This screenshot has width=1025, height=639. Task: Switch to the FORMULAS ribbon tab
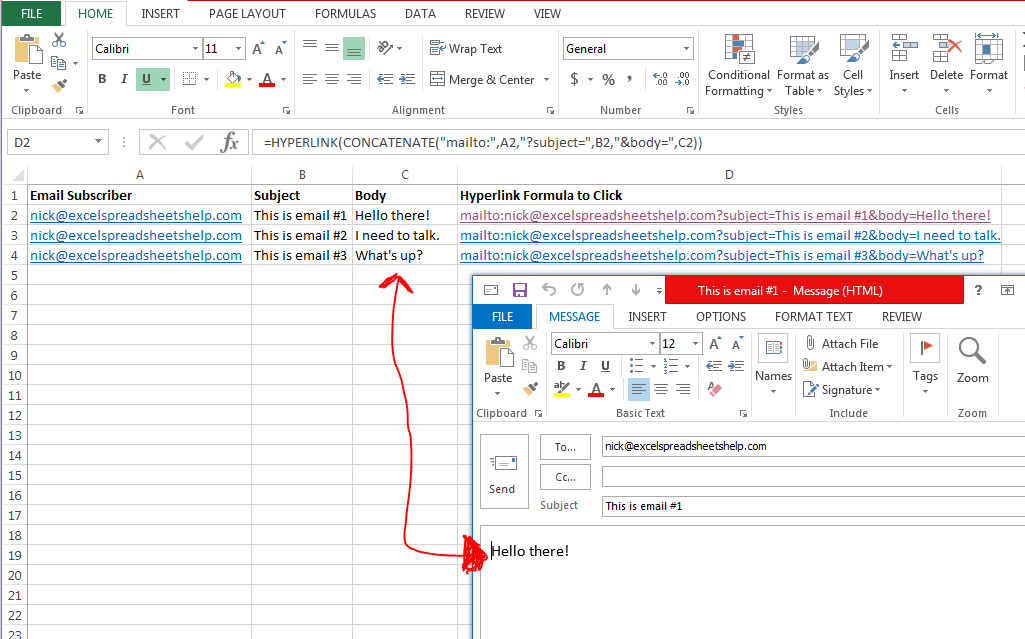[345, 13]
